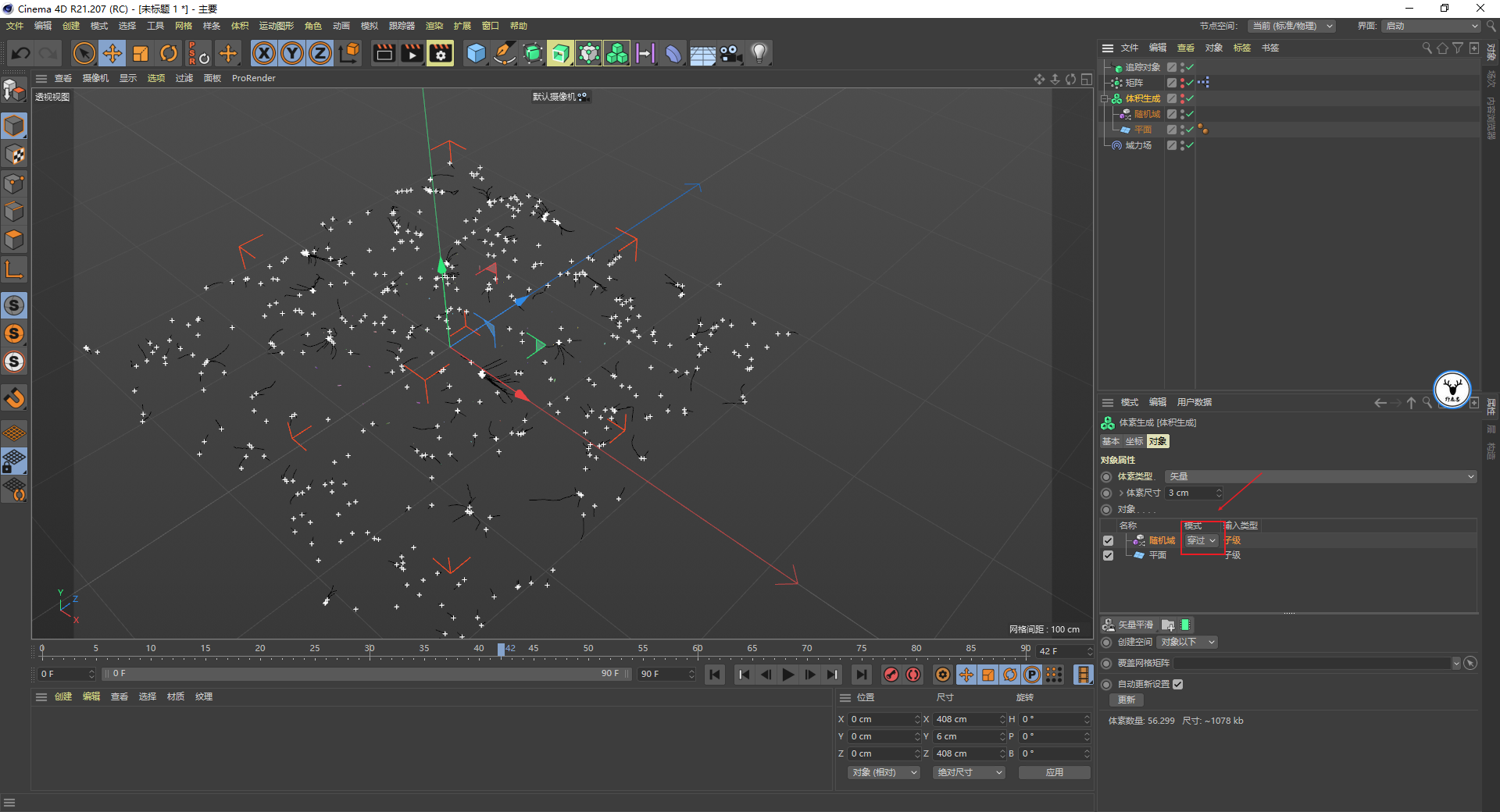Switch to the 坐标 tab

coord(1134,441)
